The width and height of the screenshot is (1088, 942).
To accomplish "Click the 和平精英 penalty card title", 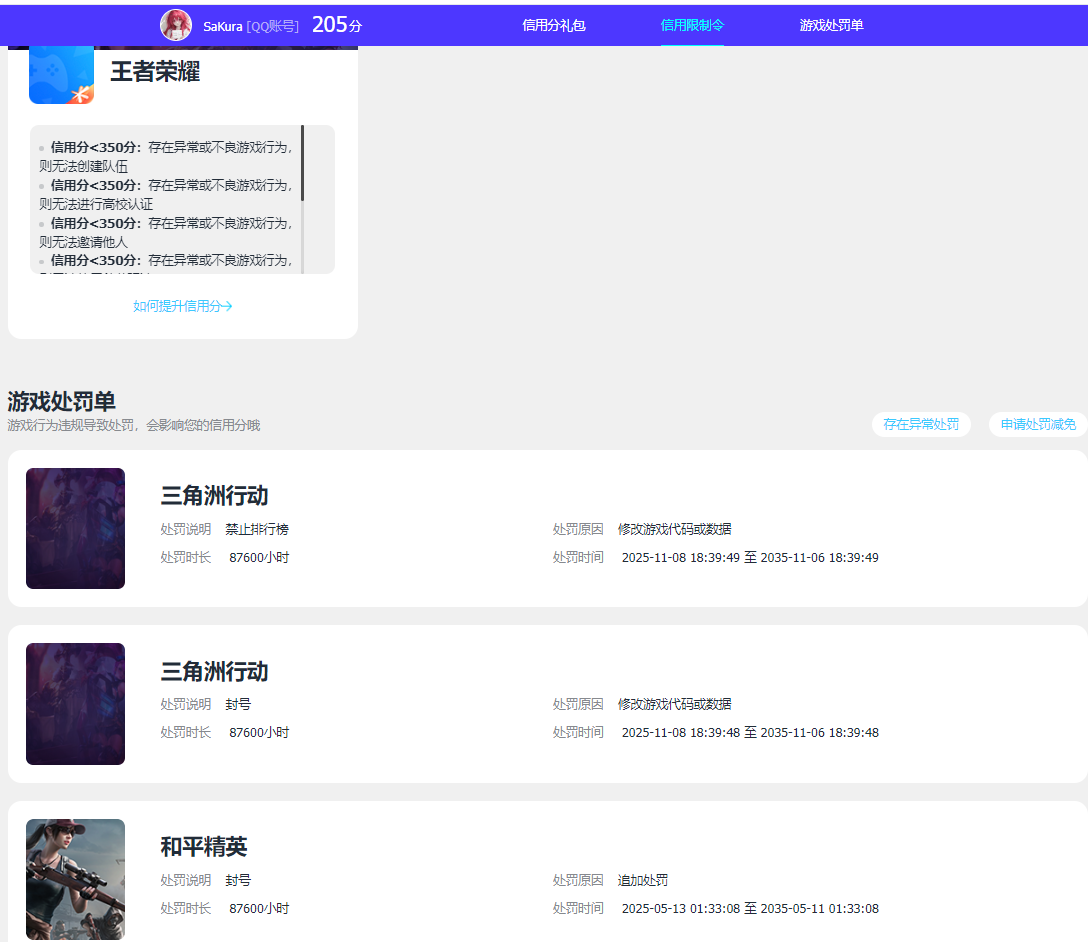I will (204, 847).
